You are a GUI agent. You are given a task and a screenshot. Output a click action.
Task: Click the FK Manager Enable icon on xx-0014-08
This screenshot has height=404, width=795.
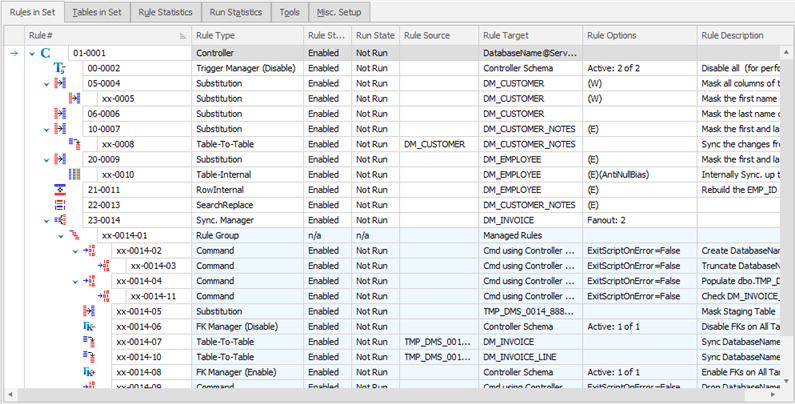point(88,370)
